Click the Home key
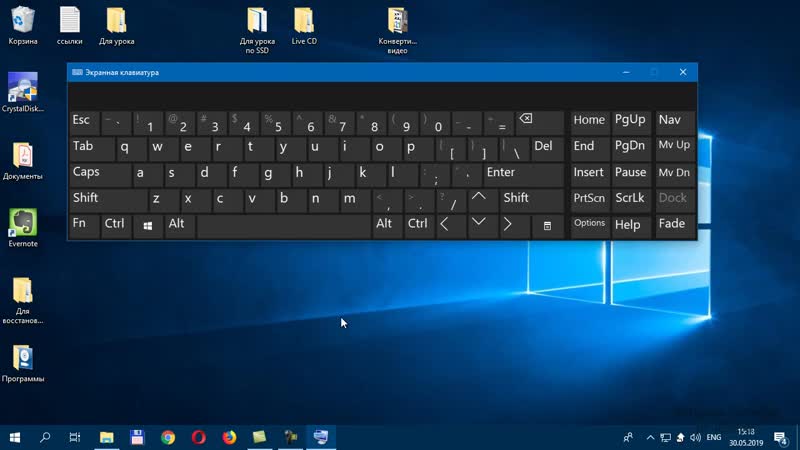Screen dimensions: 800x450 click(x=590, y=123)
